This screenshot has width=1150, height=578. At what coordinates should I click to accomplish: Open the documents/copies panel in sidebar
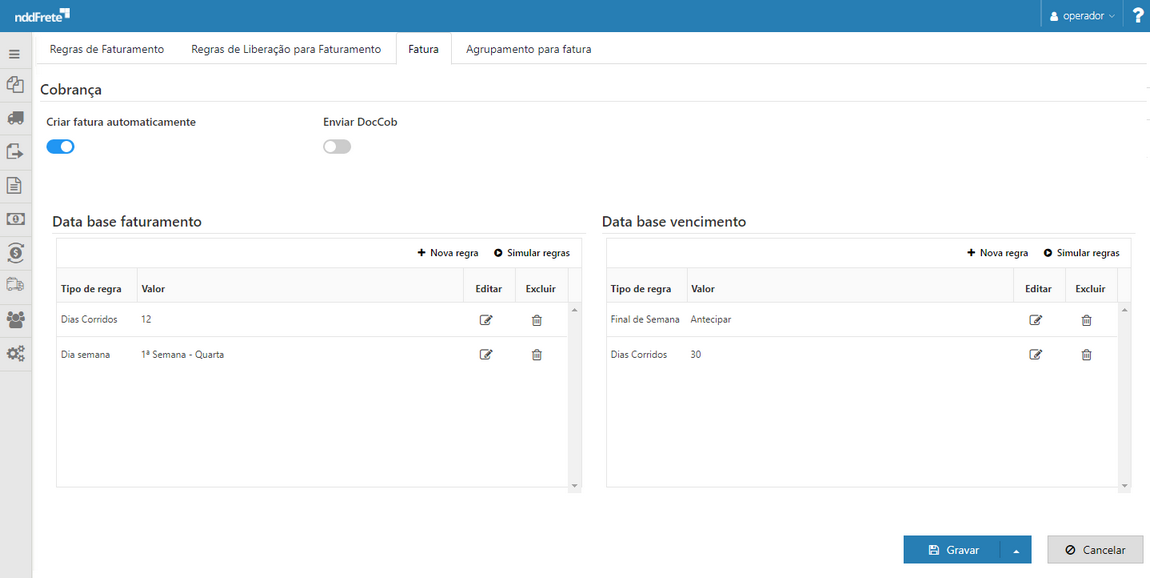pos(14,85)
